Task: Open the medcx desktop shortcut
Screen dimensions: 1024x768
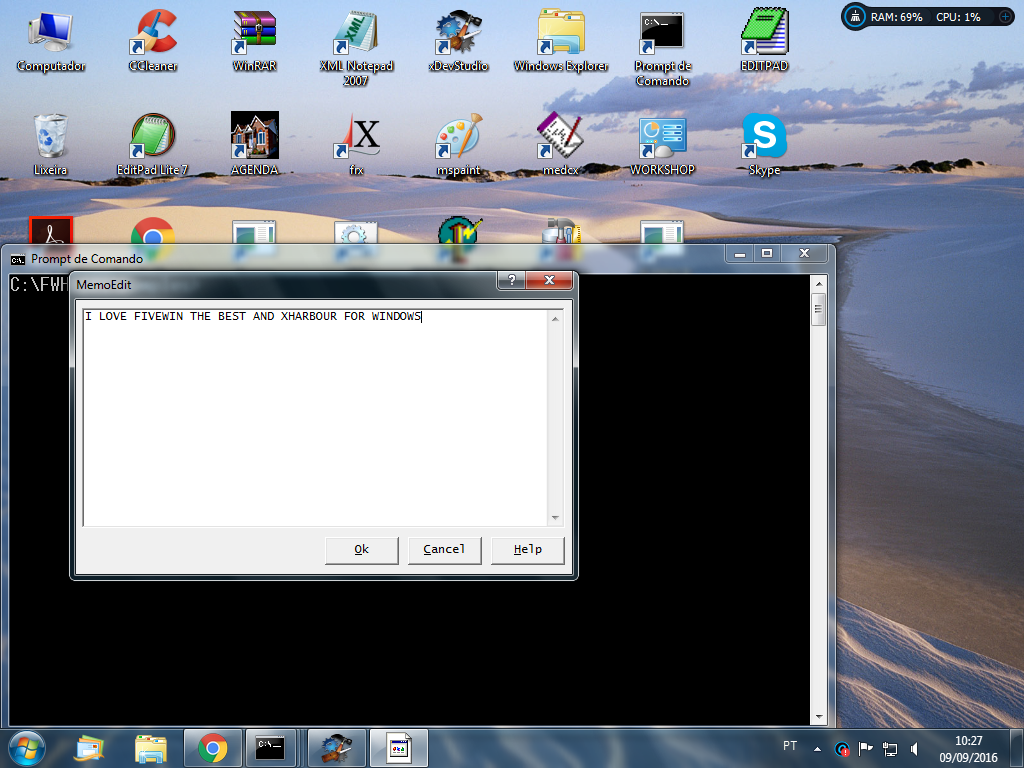Action: (560, 144)
